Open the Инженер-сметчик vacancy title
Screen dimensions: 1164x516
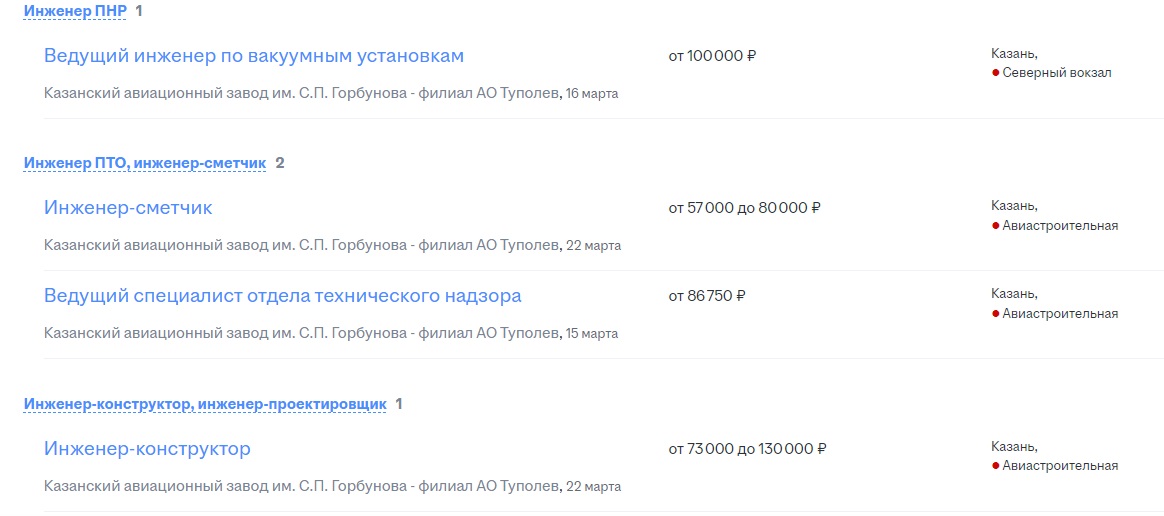128,207
